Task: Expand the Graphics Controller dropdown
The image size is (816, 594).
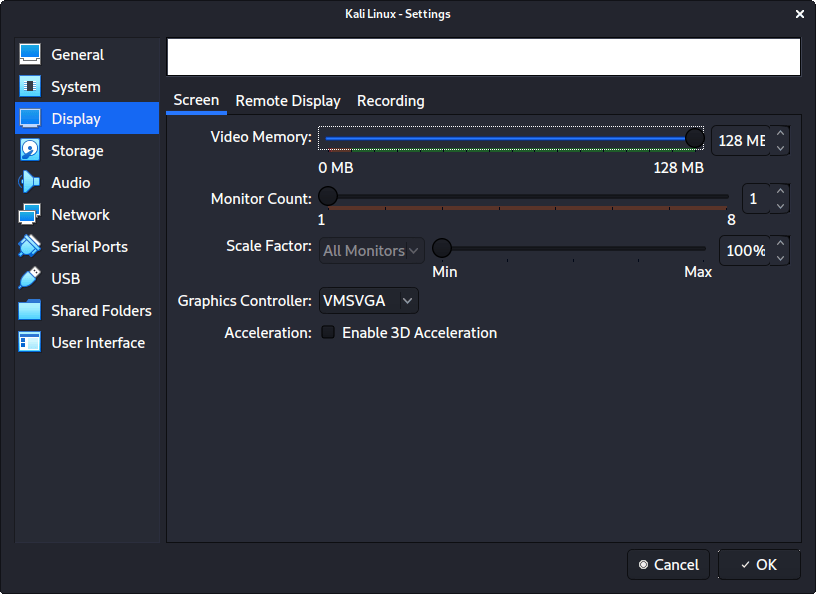Action: [x=368, y=301]
